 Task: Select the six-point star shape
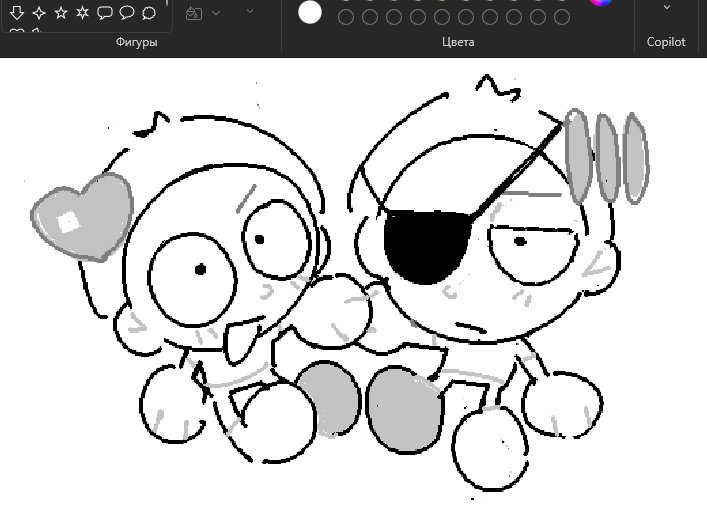pyautogui.click(x=83, y=13)
